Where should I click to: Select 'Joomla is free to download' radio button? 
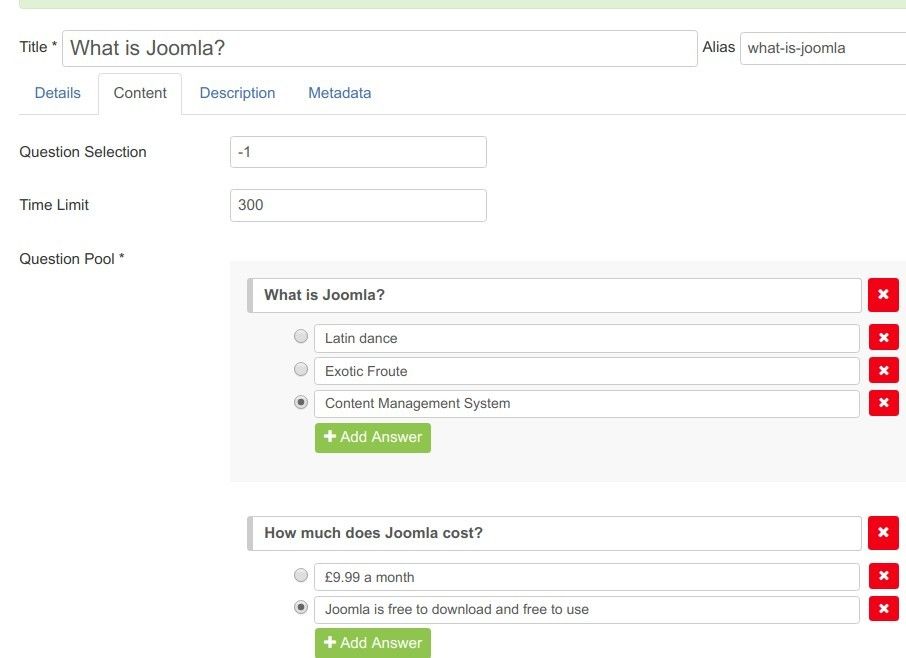click(x=300, y=607)
